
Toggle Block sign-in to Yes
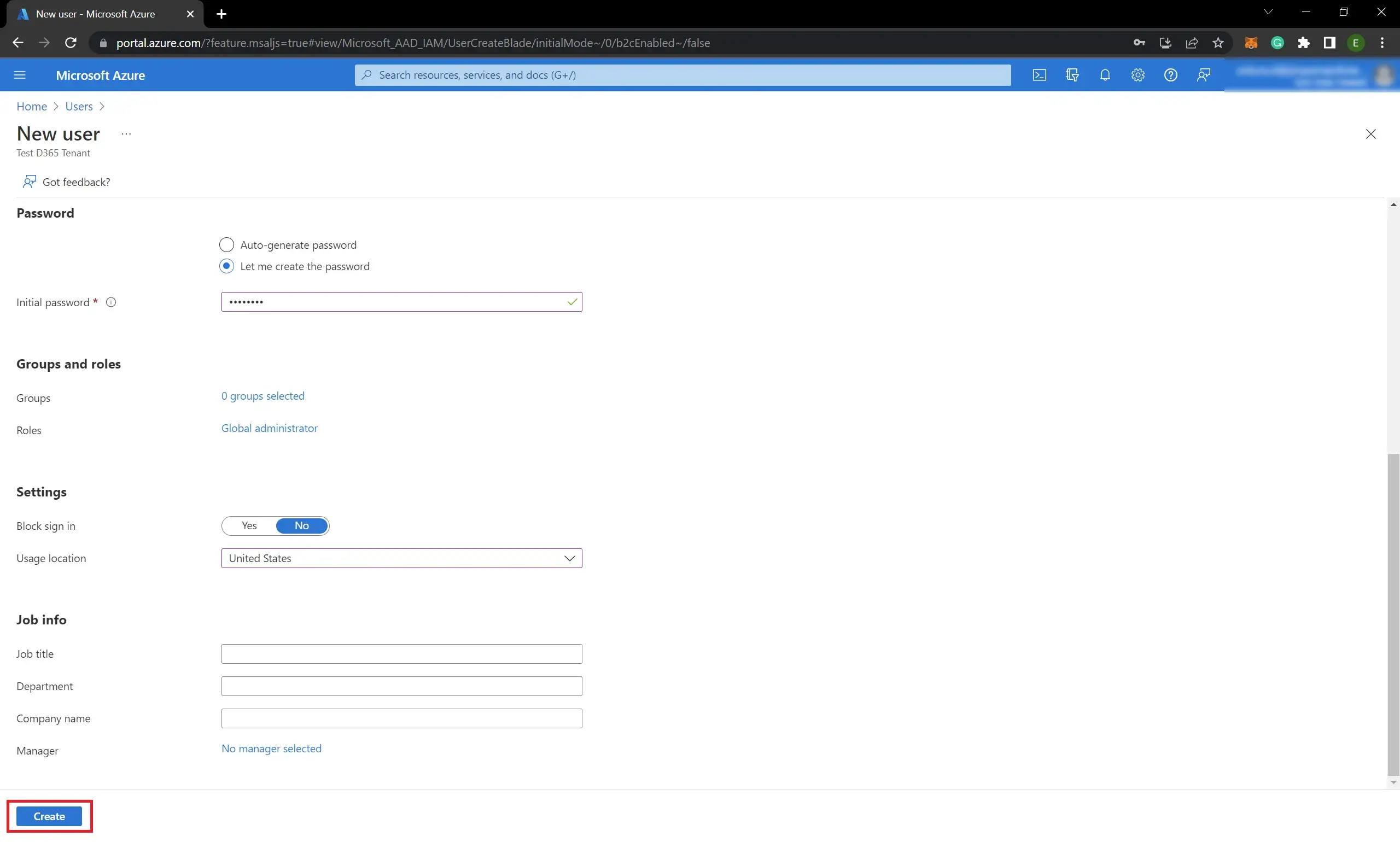248,525
